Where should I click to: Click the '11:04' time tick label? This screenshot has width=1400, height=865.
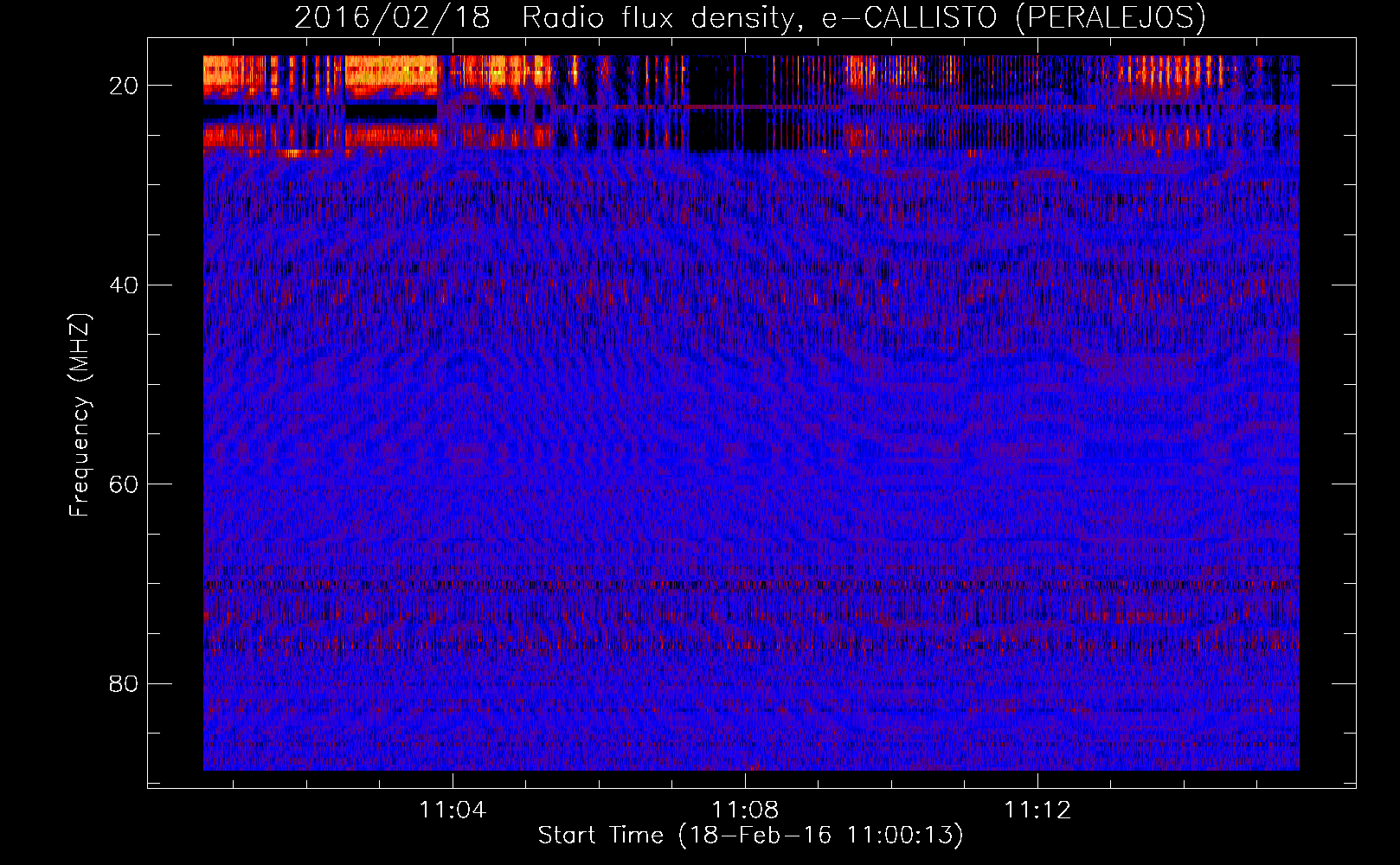[x=453, y=811]
